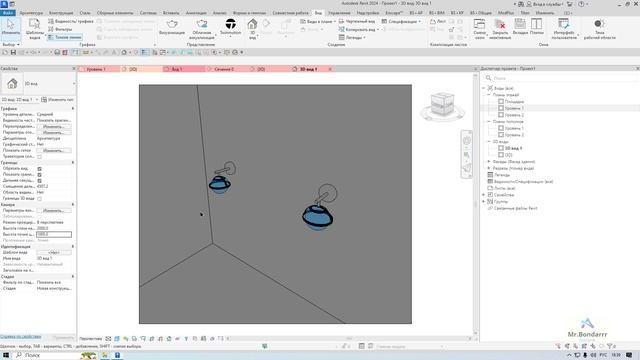This screenshot has width=640, height=360.
Task: Collapse Планы этажей in project browser
Action: [x=489, y=95]
